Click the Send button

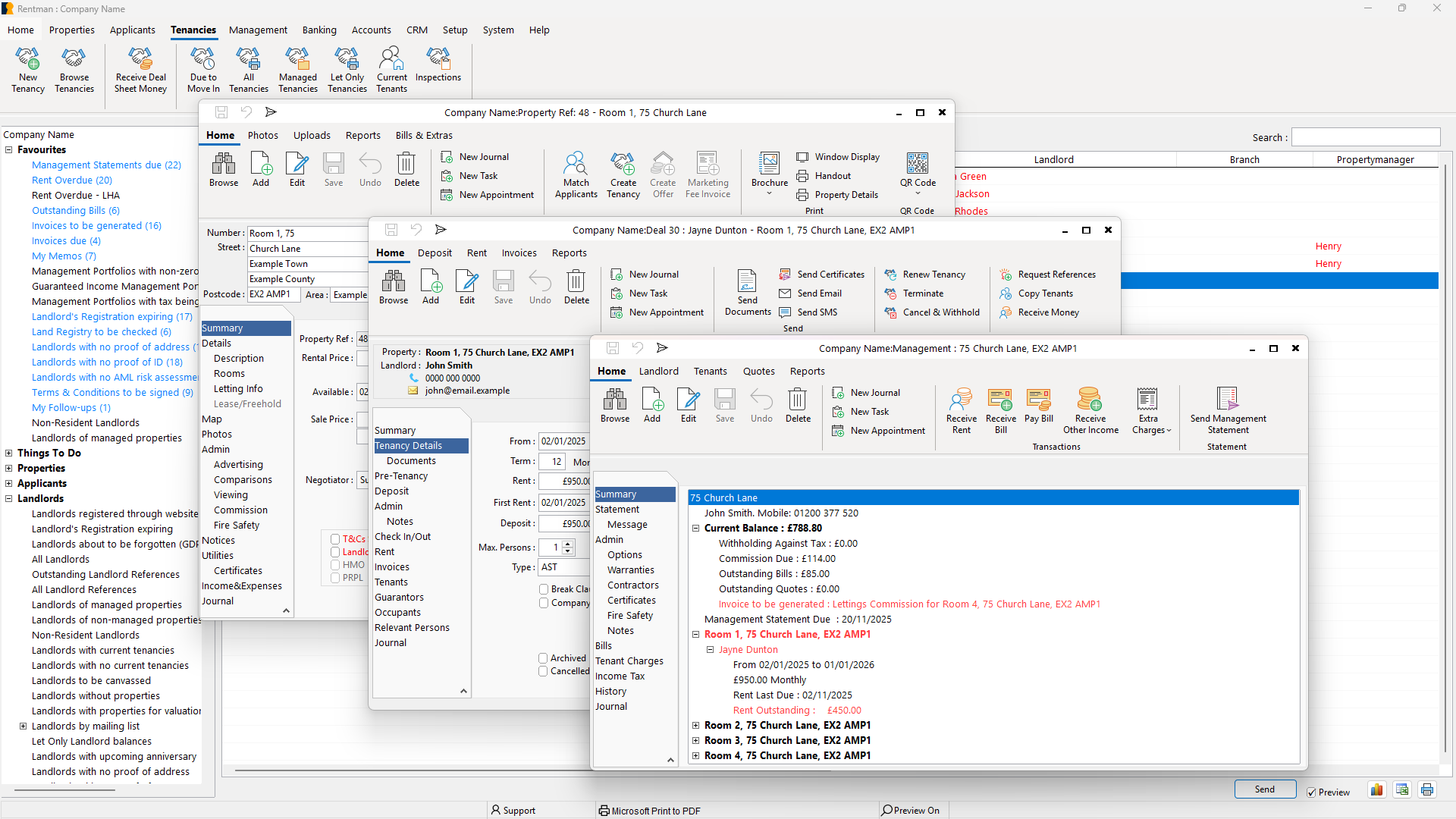1264,789
